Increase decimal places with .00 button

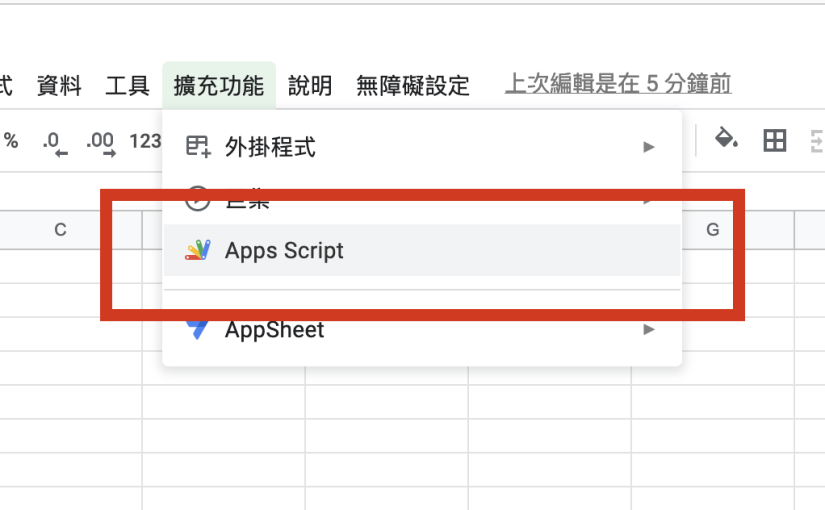[100, 142]
